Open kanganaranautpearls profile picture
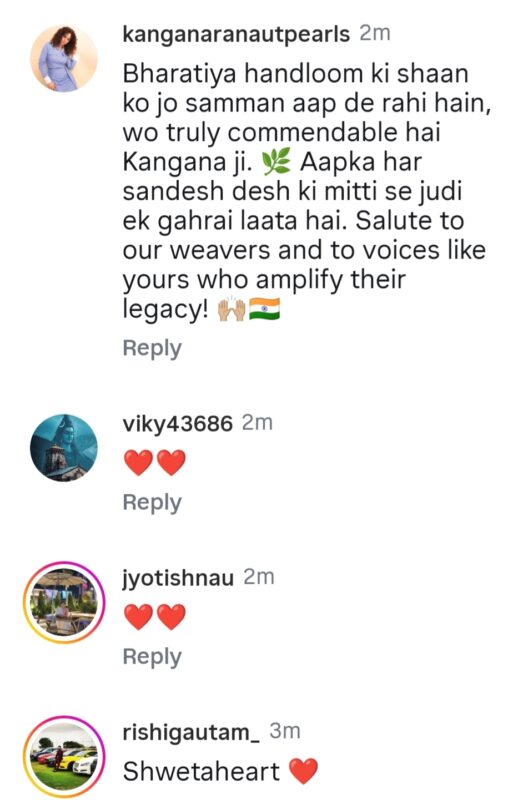Viewport: 513px width, 800px height. point(64,59)
